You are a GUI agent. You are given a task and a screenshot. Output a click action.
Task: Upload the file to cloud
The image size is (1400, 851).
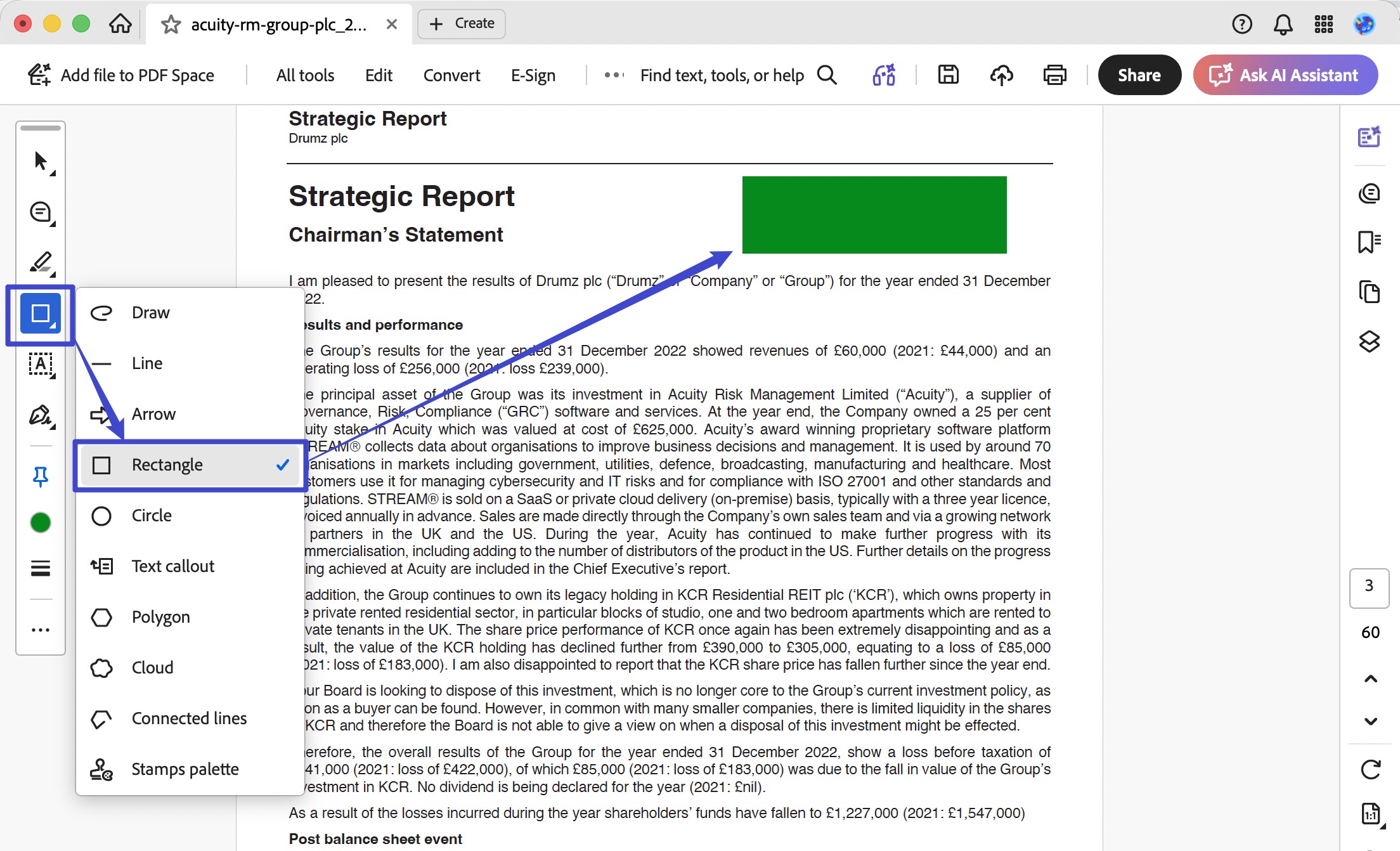1001,75
